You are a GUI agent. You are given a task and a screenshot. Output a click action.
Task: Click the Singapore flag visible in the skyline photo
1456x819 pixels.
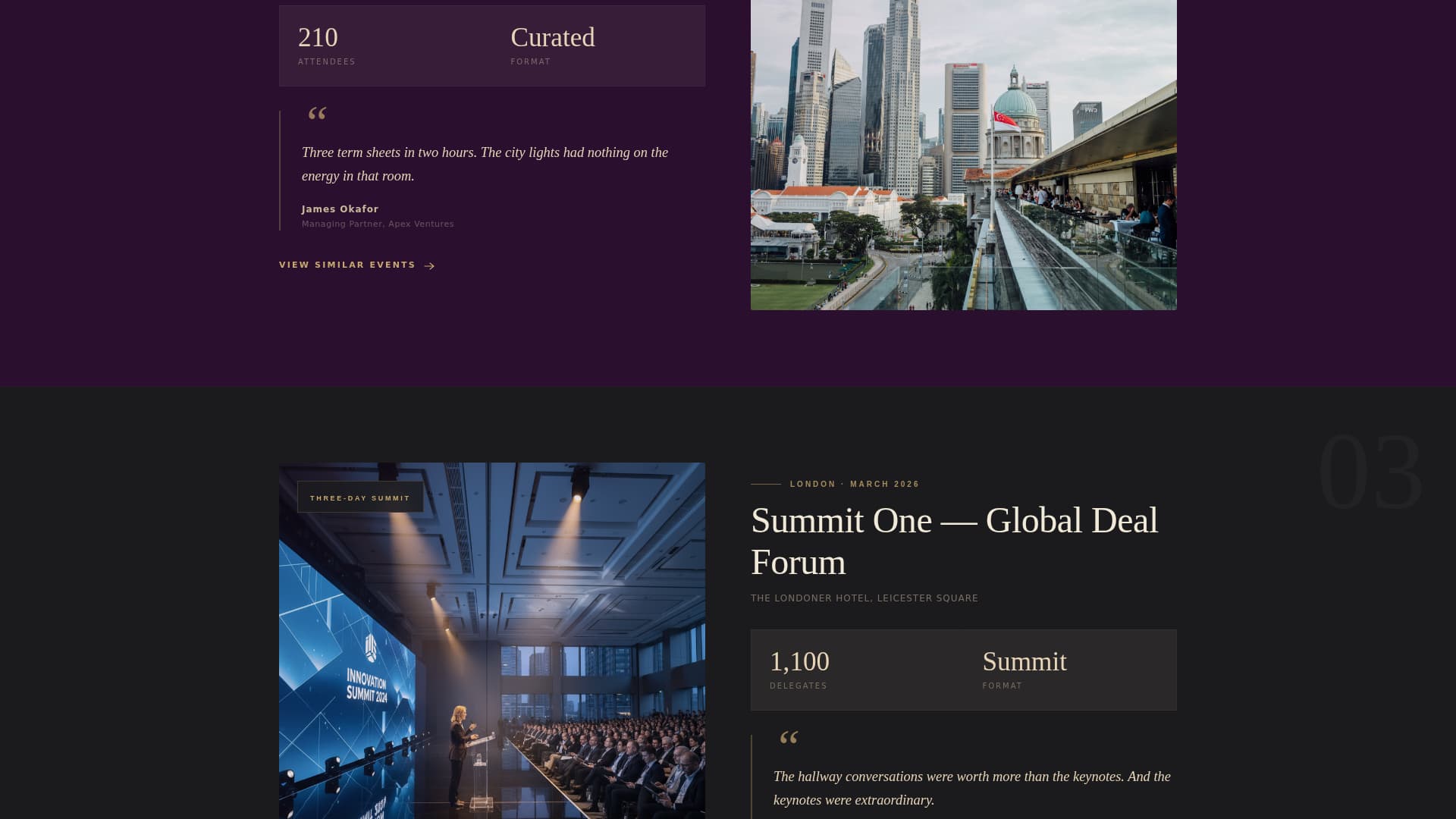point(1003,116)
